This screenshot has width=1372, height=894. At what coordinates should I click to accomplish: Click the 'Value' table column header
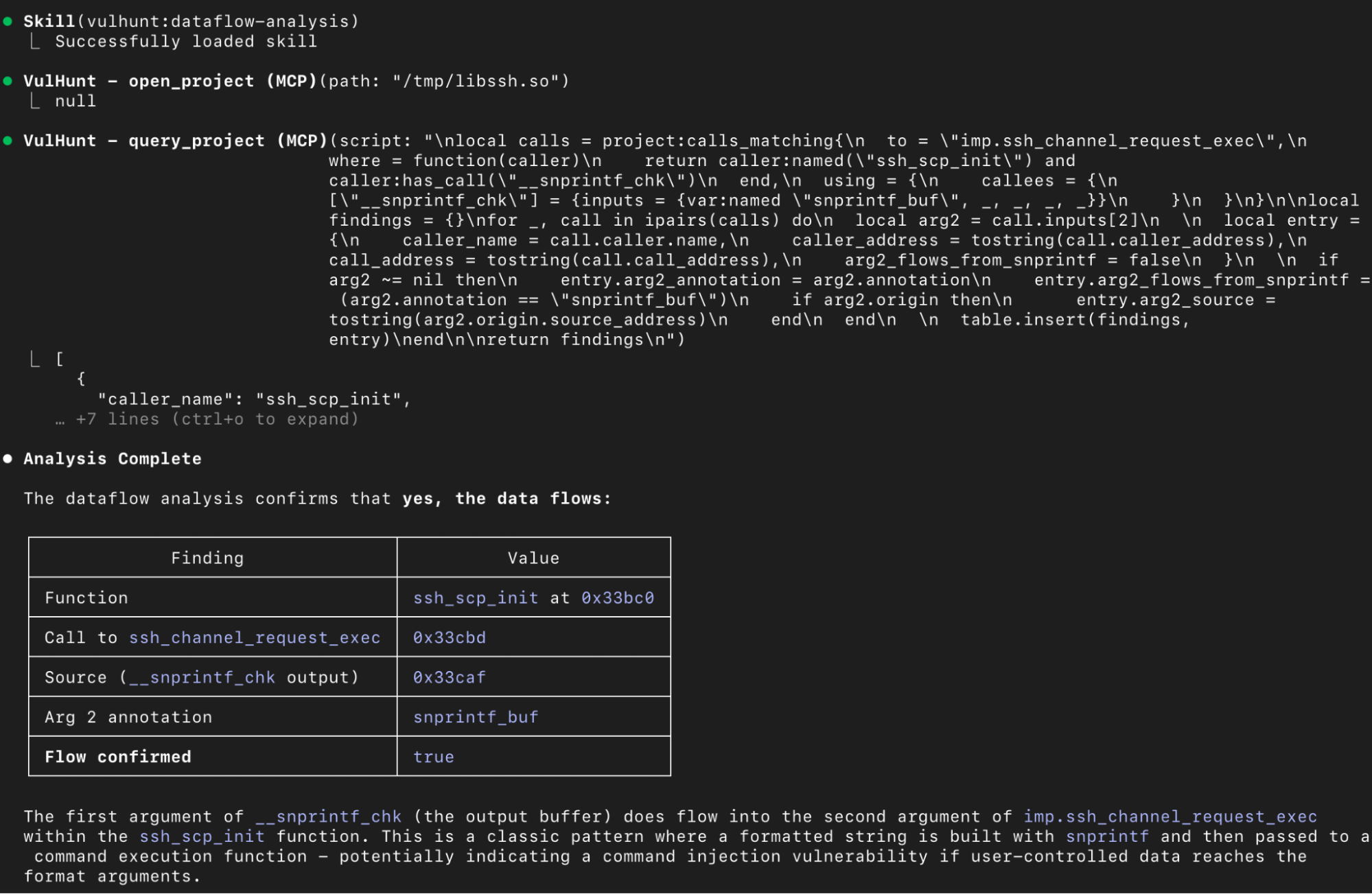533,558
